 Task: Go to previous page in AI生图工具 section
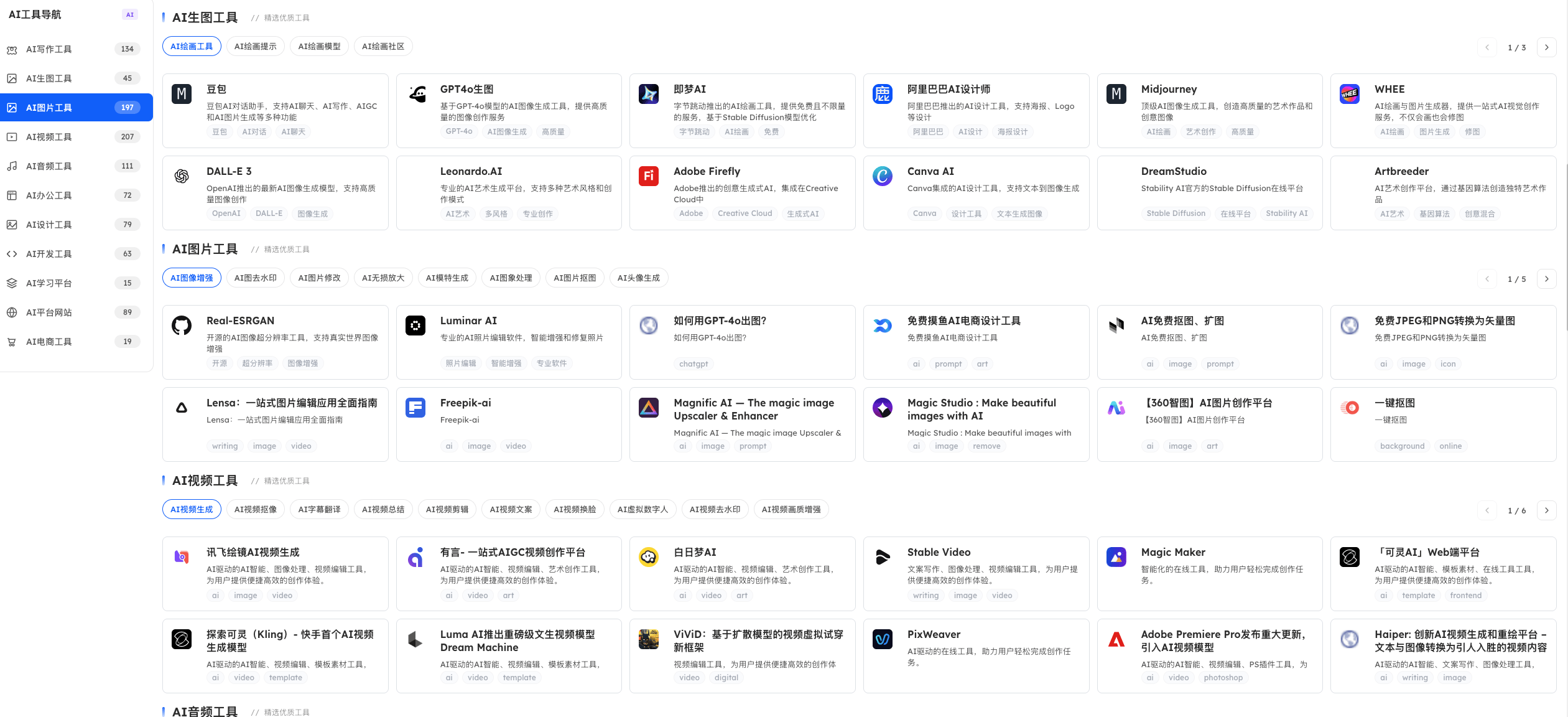1487,47
